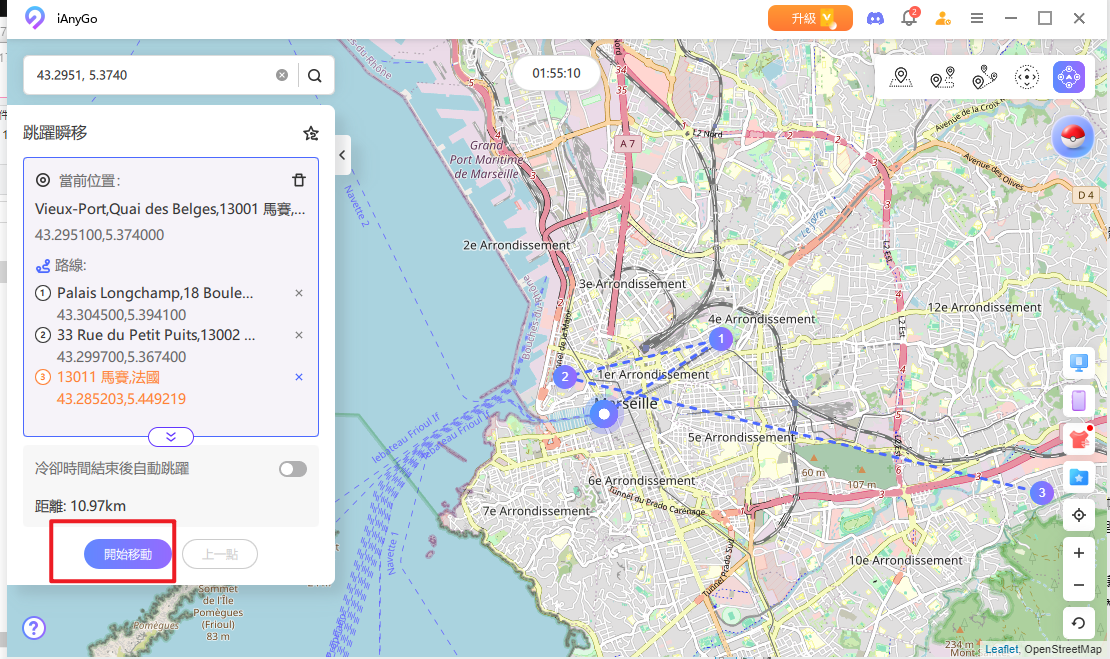The image size is (1110, 659).
Task: Zoom out the map
Action: pyautogui.click(x=1078, y=585)
